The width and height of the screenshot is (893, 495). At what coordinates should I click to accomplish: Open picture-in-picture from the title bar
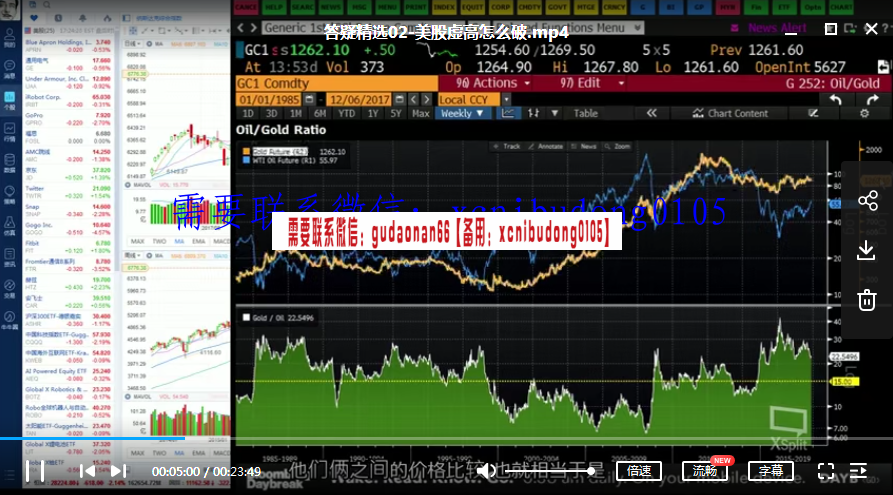851,28
